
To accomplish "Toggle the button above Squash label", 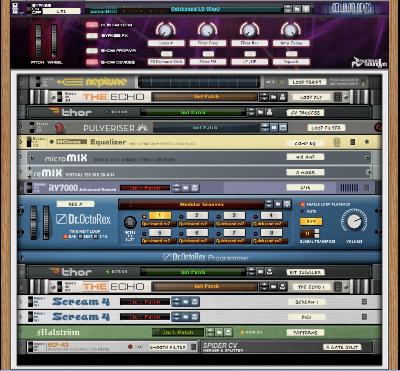I will [291, 54].
